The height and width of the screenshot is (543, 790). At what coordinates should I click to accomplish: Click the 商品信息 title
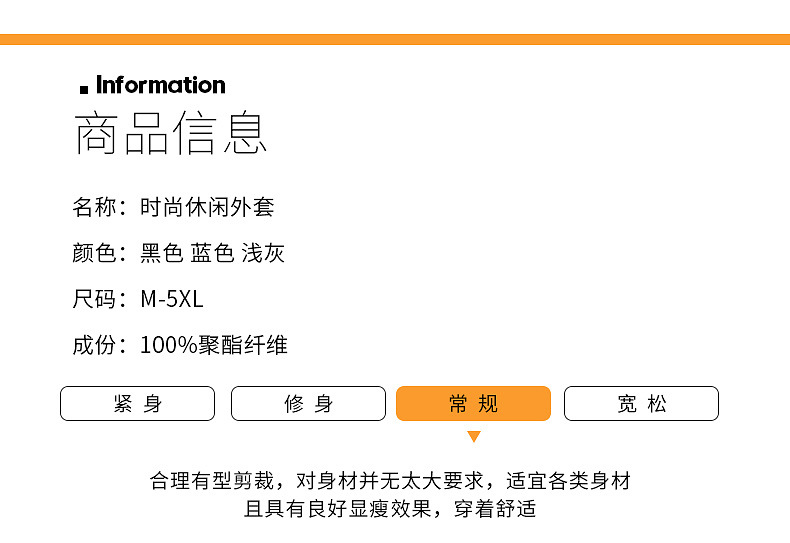tap(171, 135)
